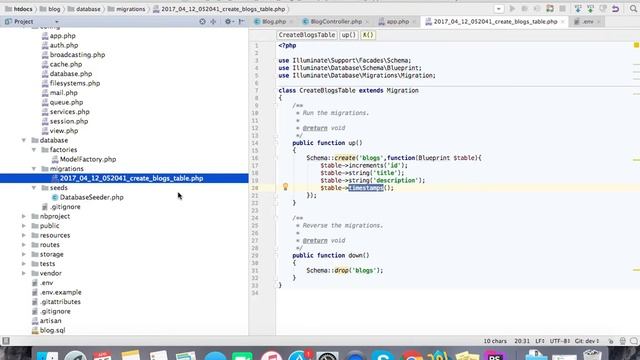
Task: Click the migrations breadcrumb
Action: click(127, 9)
